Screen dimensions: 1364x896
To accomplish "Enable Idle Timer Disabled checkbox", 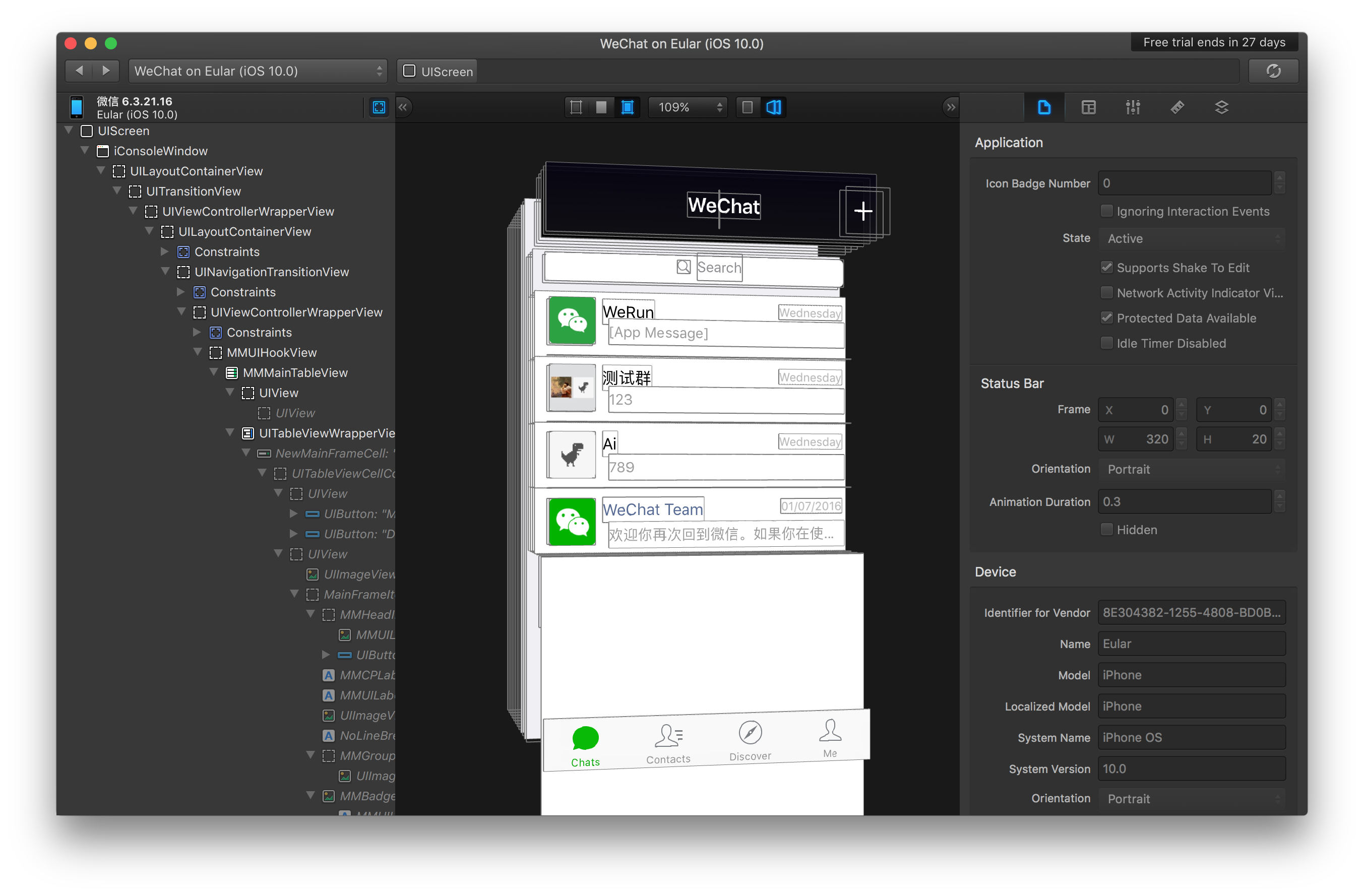I will pos(1107,344).
